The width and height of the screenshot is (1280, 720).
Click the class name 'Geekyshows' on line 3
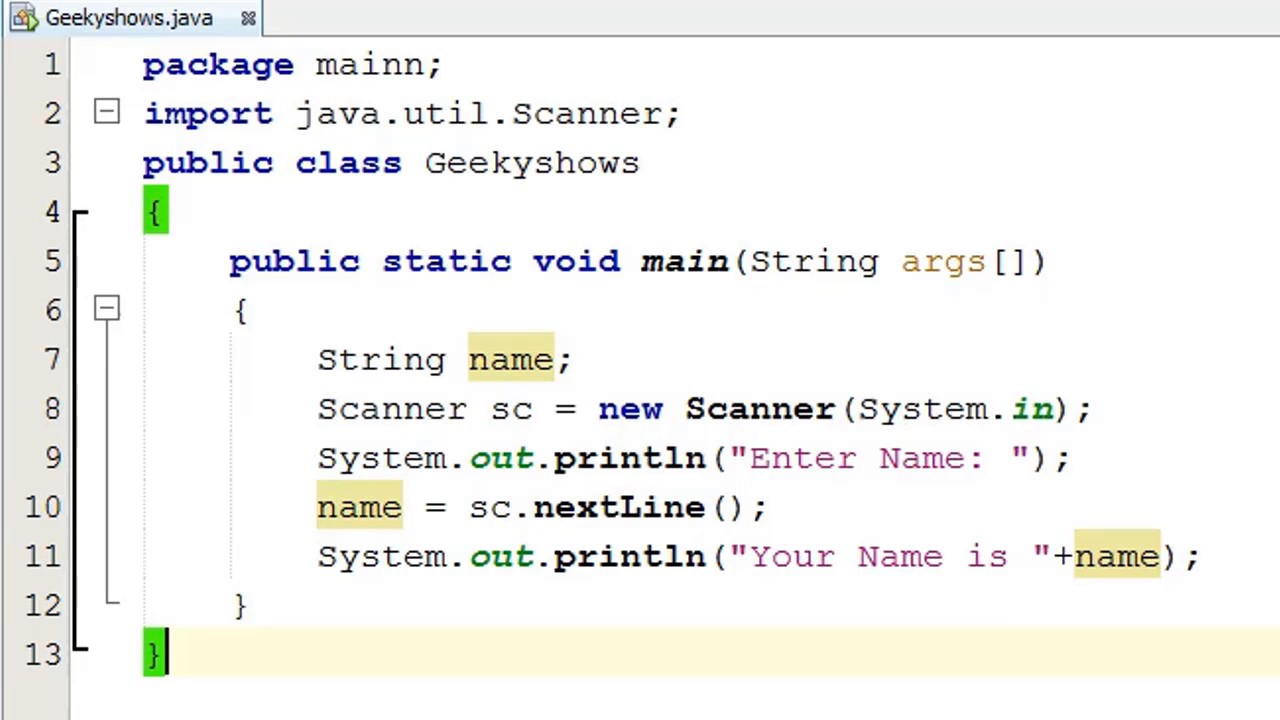(x=532, y=163)
